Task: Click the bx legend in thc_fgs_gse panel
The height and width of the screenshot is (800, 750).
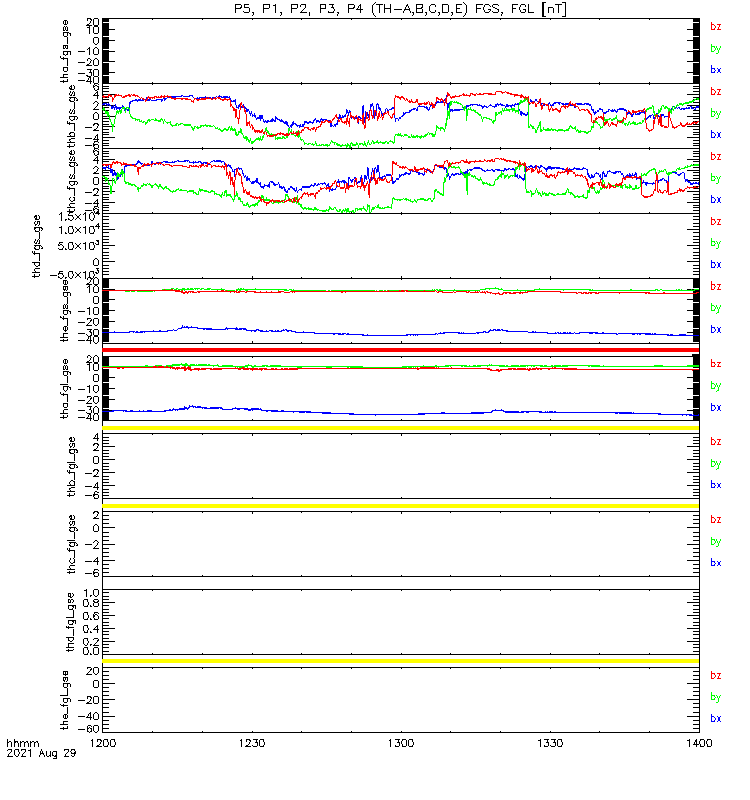Action: point(716,199)
